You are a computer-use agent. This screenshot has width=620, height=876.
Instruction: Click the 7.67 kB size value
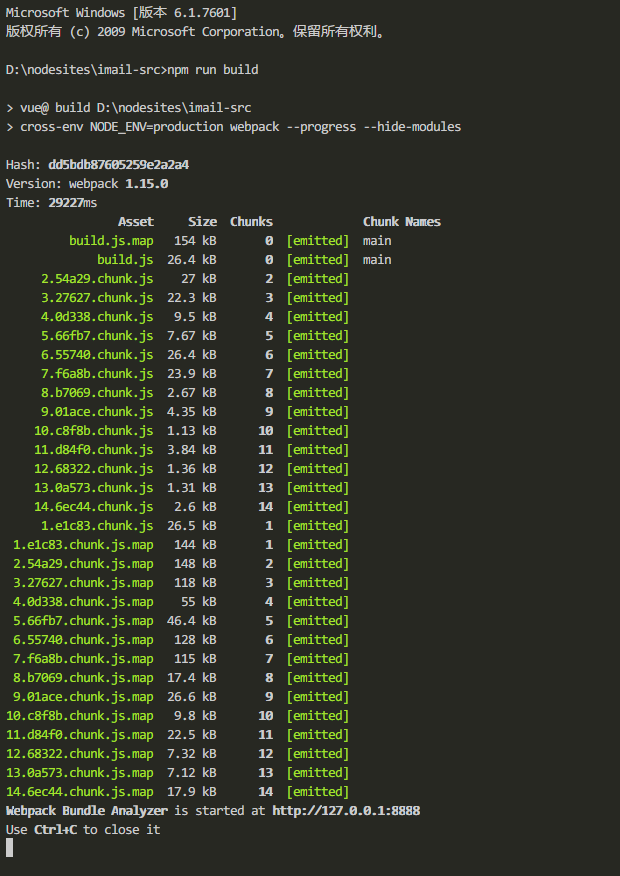(192, 336)
